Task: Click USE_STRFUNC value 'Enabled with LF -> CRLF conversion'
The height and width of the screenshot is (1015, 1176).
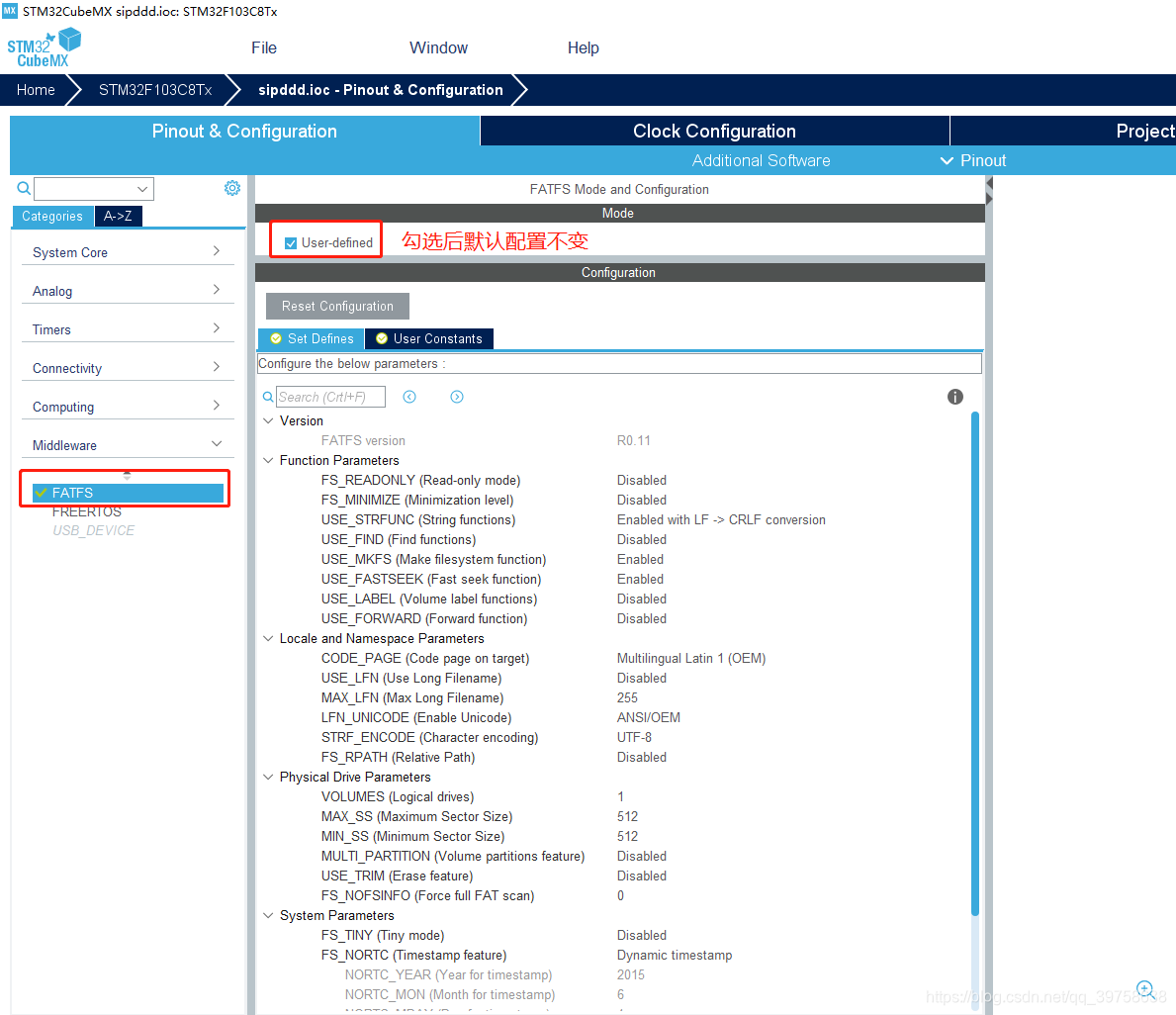Action: 721,520
